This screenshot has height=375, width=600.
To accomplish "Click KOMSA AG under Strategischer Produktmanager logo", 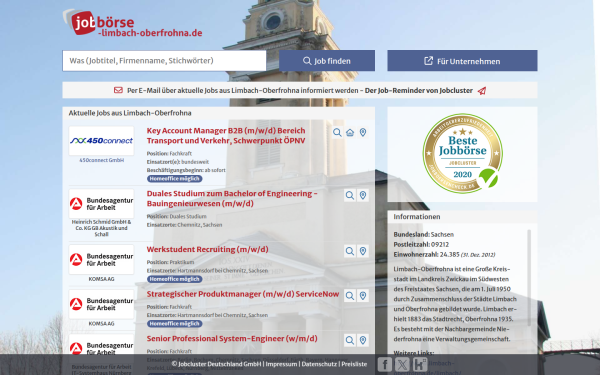I will pyautogui.click(x=101, y=324).
